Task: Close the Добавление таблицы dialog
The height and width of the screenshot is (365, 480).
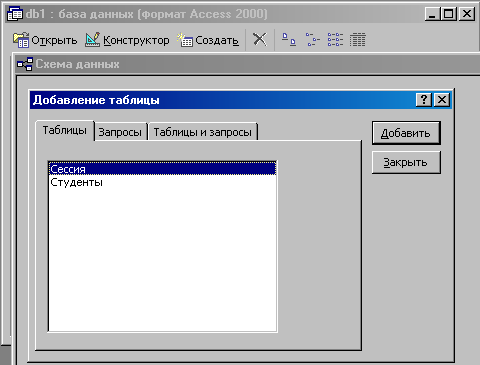Action: tap(442, 100)
